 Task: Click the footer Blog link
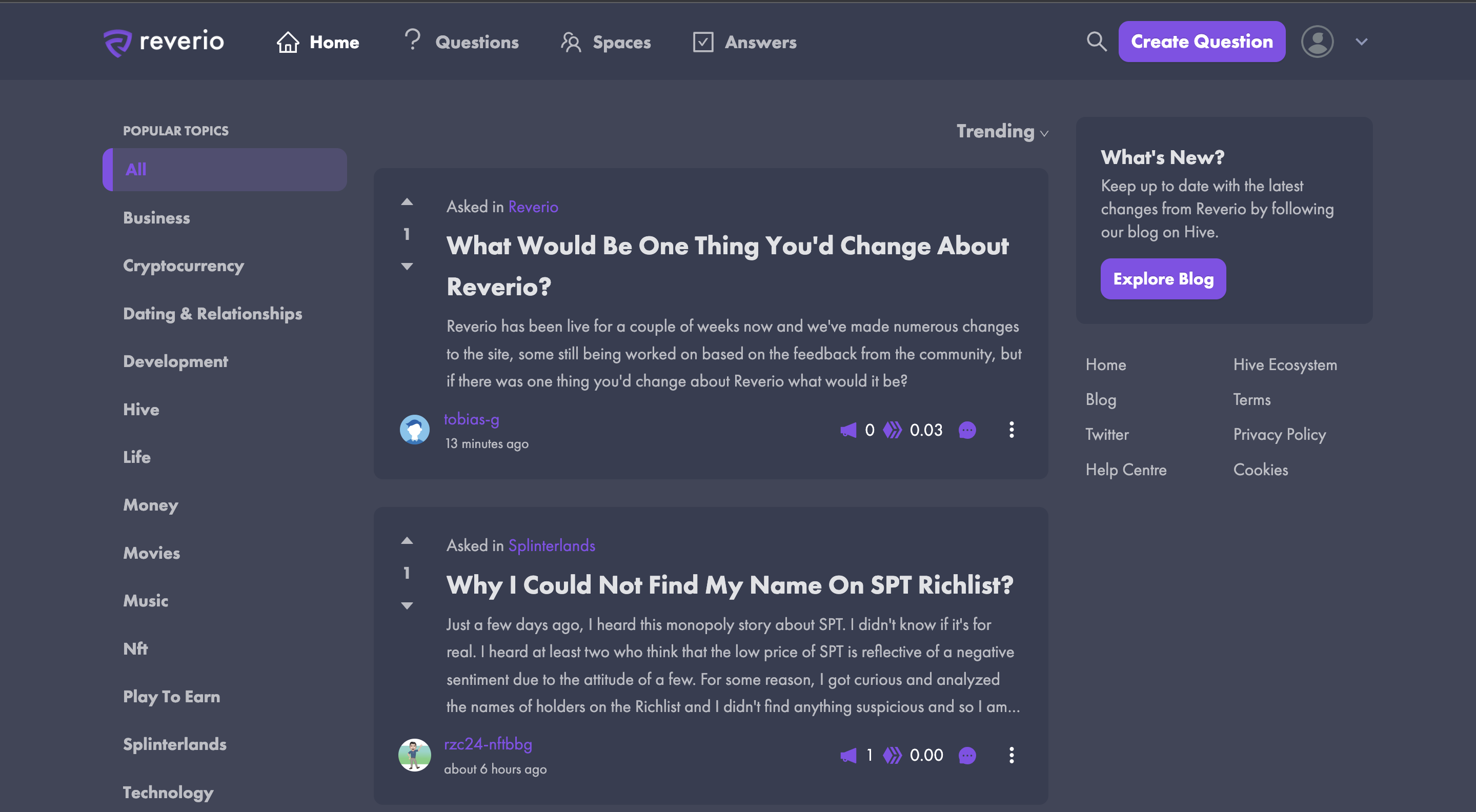click(1101, 399)
